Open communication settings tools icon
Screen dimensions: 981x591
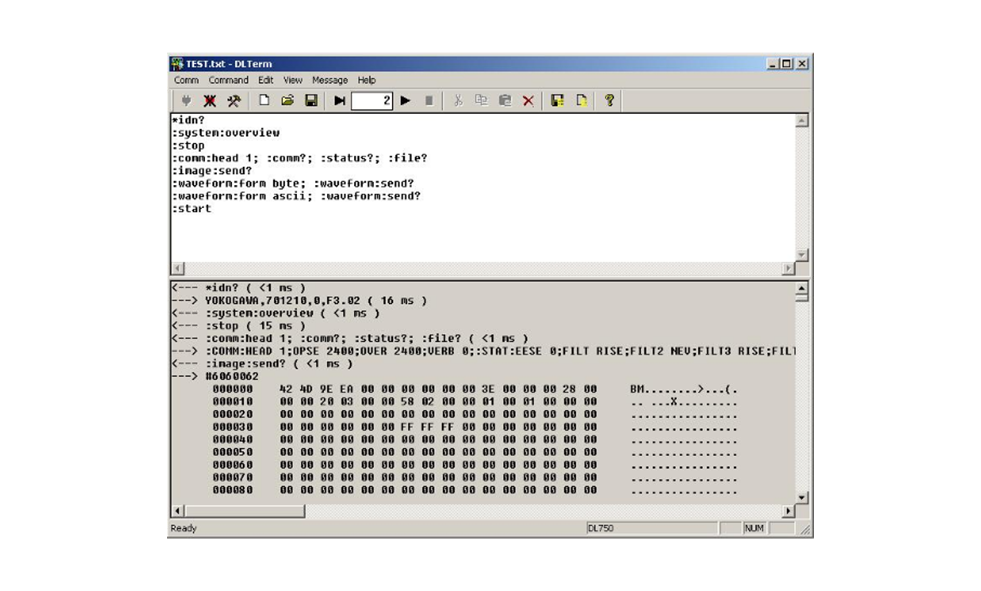(x=234, y=101)
